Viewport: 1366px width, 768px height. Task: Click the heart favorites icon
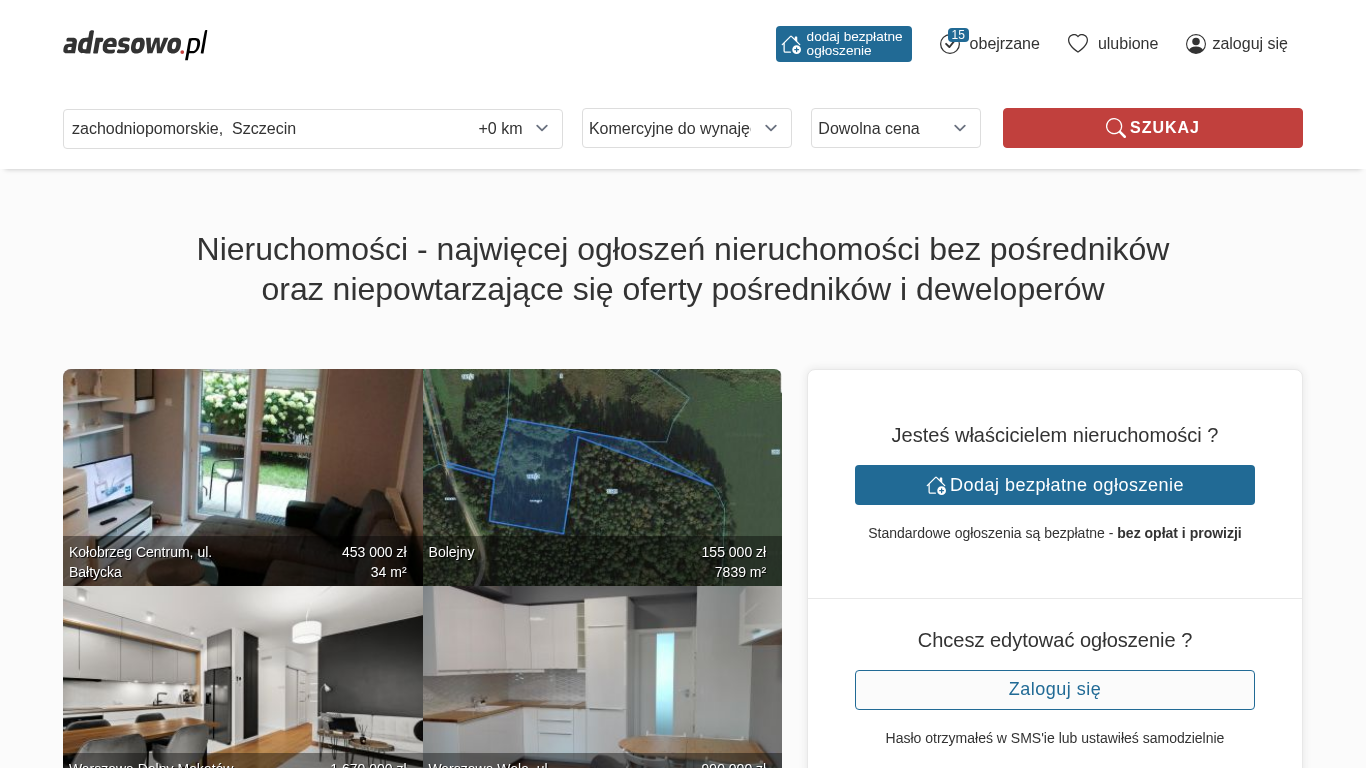[x=1077, y=44]
